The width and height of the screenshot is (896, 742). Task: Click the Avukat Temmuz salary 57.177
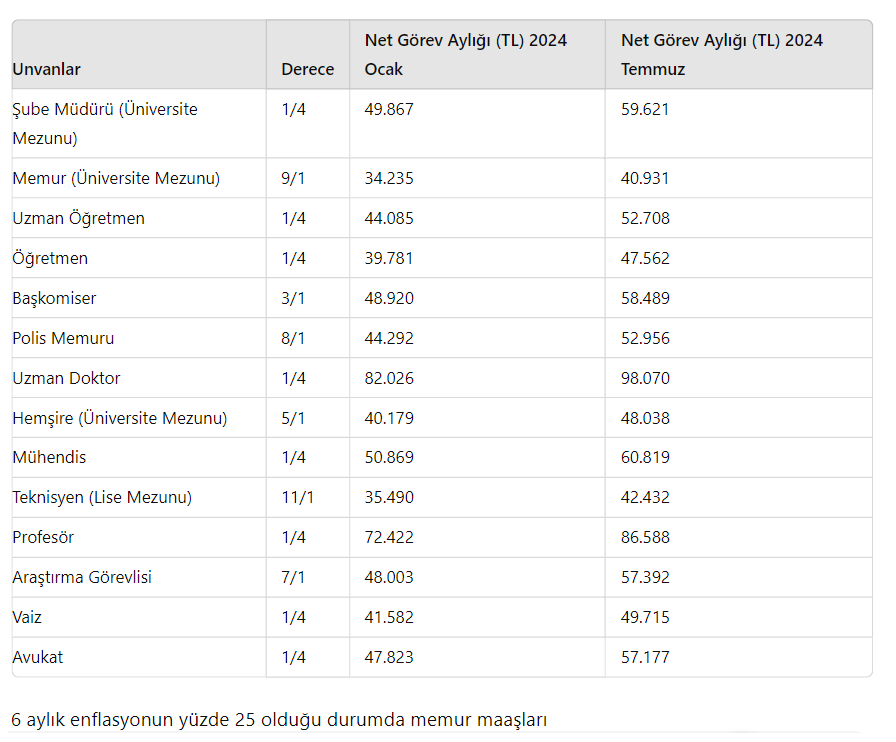pos(645,657)
